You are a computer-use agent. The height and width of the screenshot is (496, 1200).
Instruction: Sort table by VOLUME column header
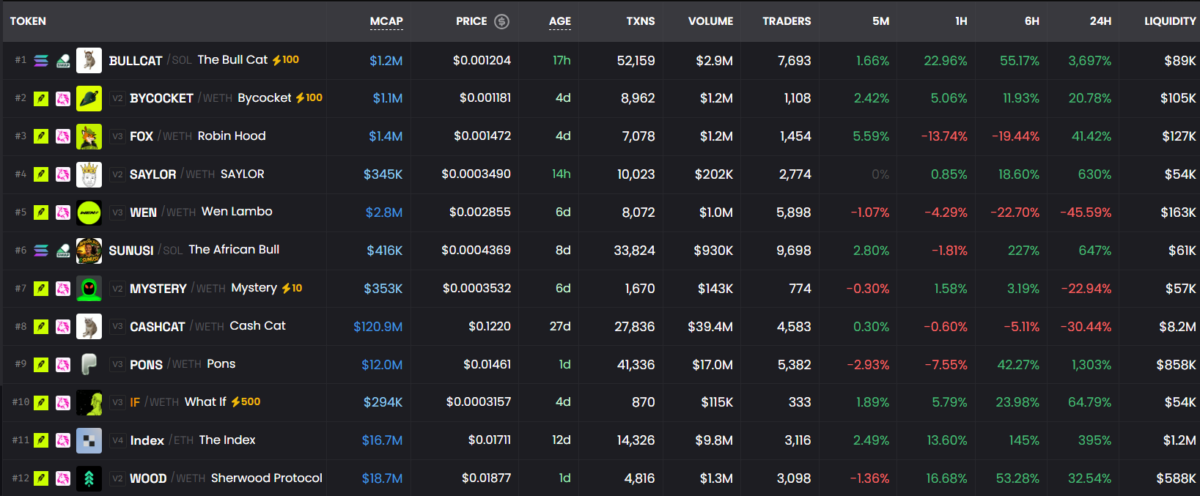coord(710,21)
